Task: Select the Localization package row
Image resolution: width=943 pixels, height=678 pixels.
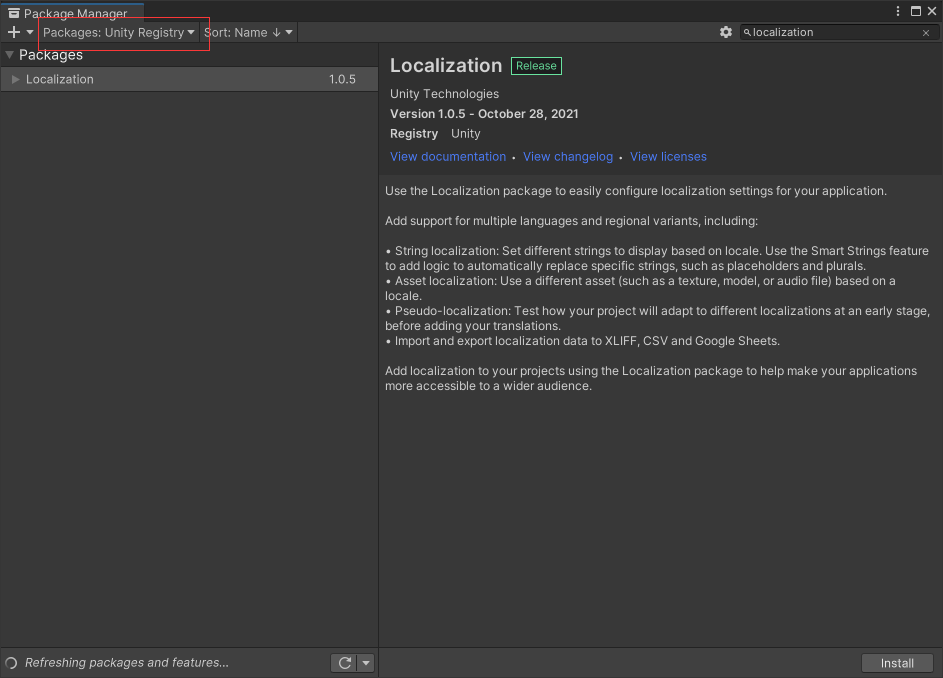Action: click(189, 79)
